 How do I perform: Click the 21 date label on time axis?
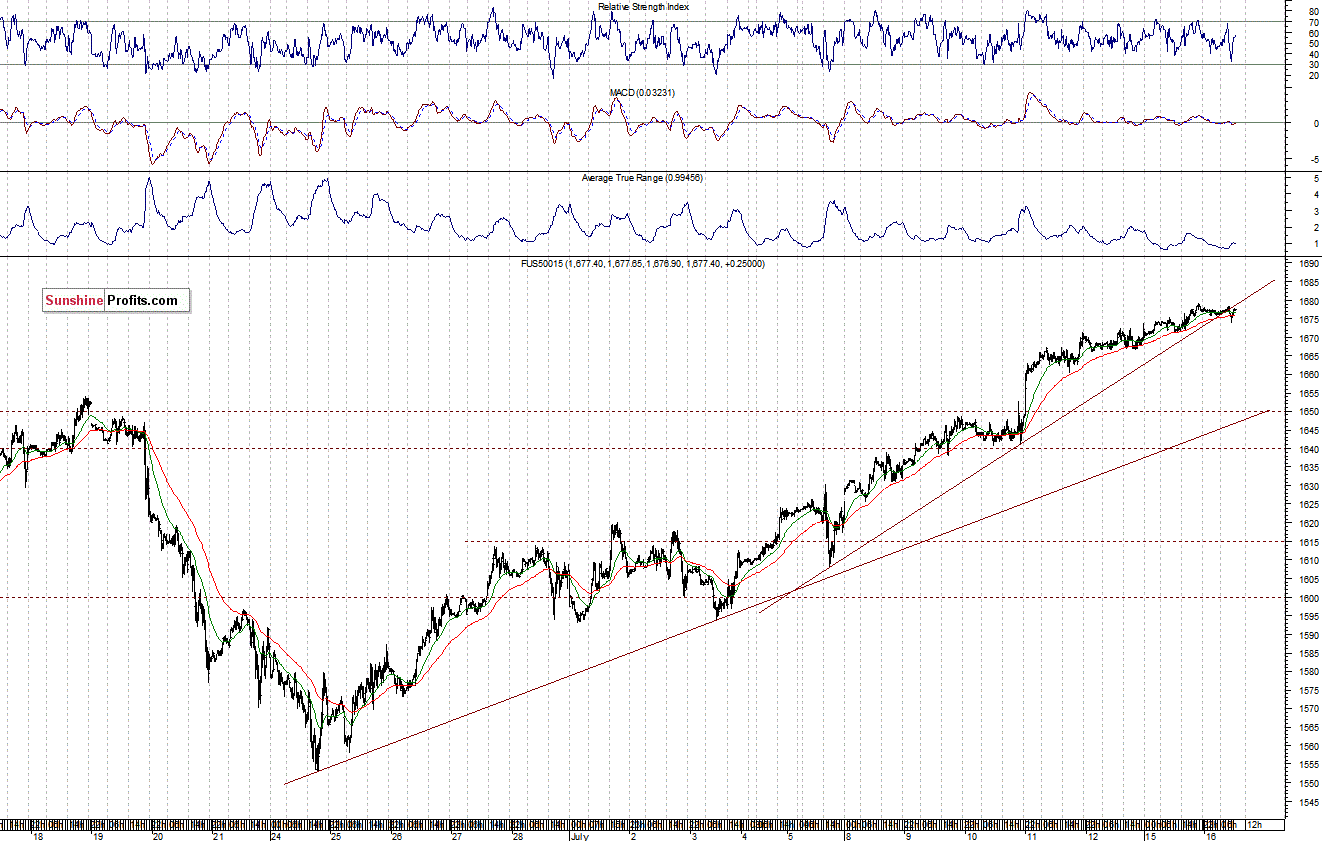click(217, 835)
